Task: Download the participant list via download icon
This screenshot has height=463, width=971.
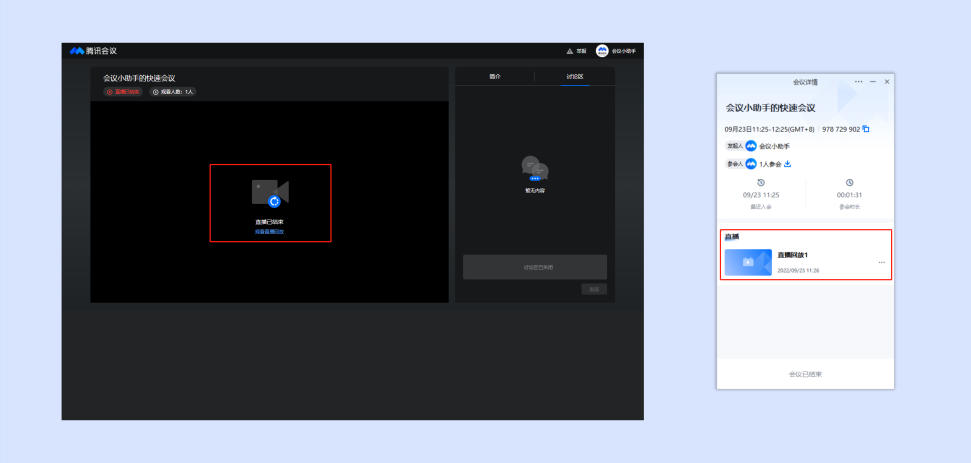Action: point(788,164)
